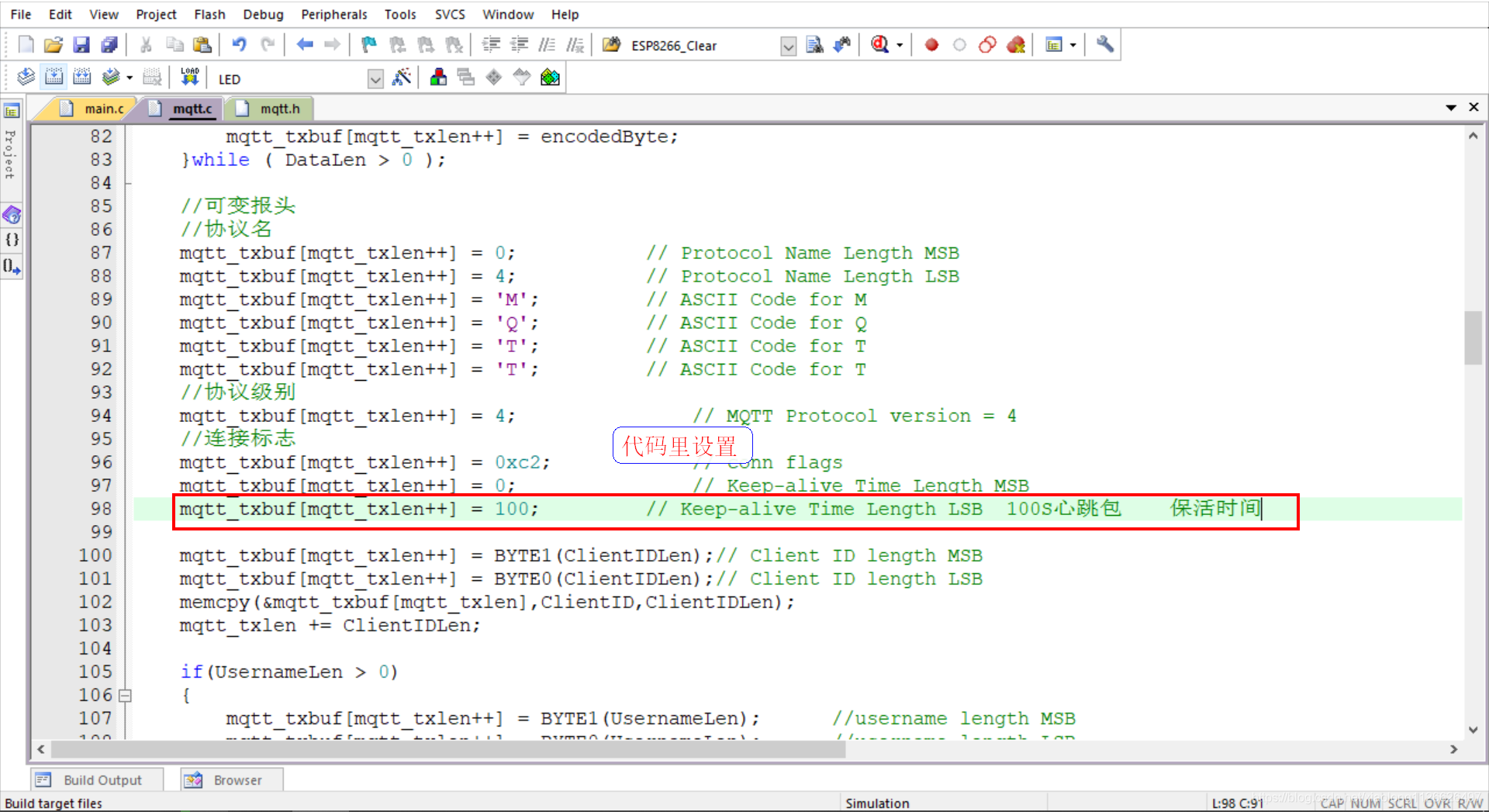Indent the selected lines
The image size is (1489, 812).
[491, 45]
